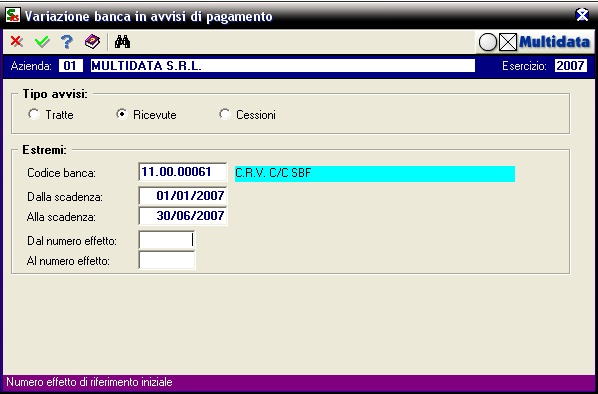598x394 pixels.
Task: Click the Dalla scadenza date field
Action: click(x=183, y=196)
